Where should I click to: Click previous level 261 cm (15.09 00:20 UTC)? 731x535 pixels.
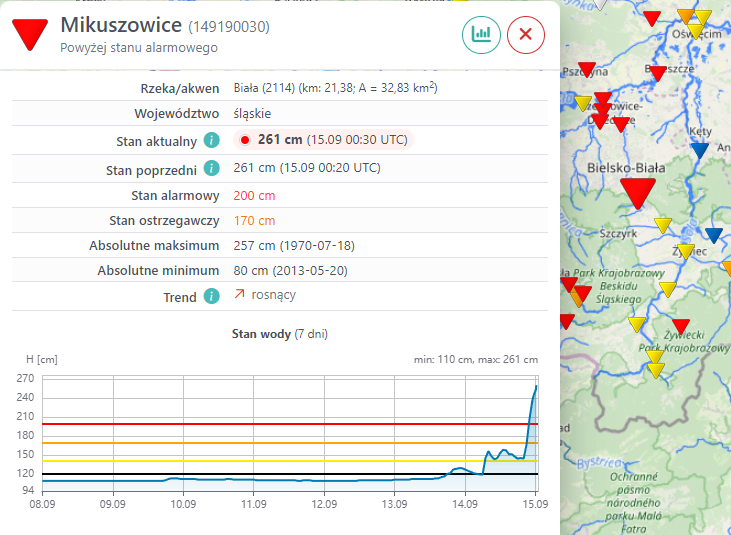307,168
